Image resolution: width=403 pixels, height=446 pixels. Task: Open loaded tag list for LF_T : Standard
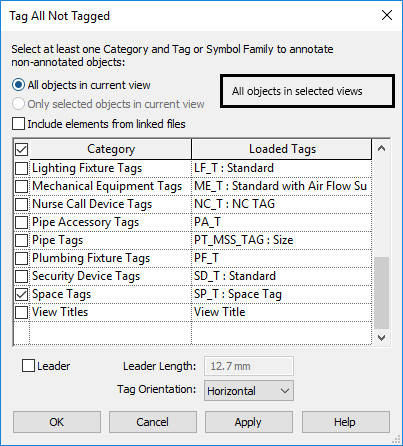coord(282,168)
